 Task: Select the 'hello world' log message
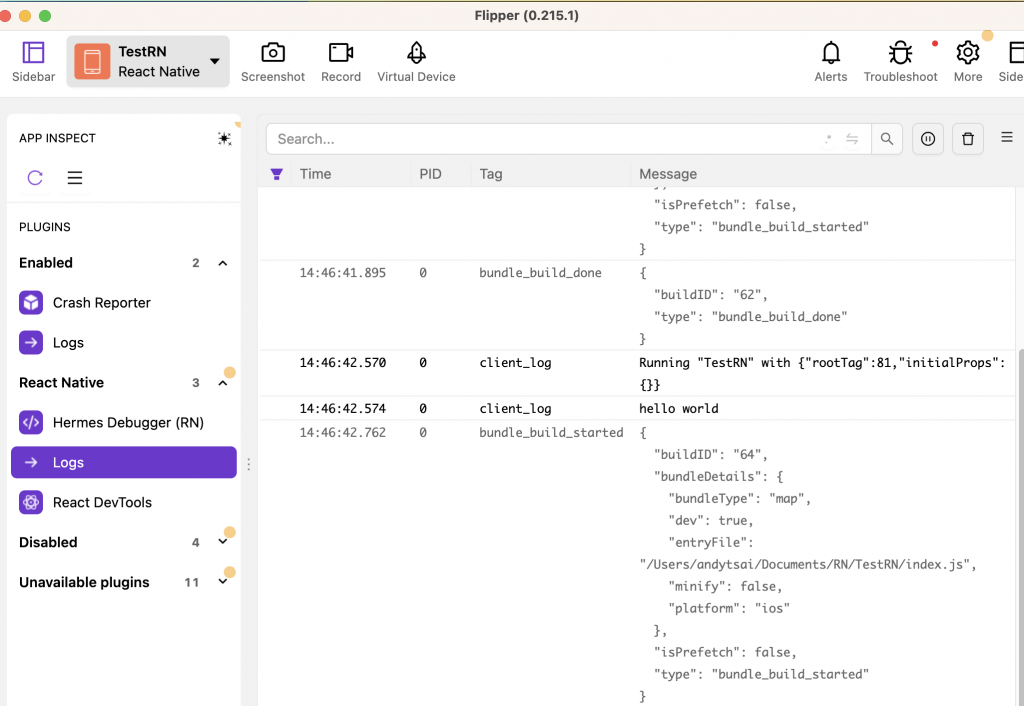click(x=679, y=409)
